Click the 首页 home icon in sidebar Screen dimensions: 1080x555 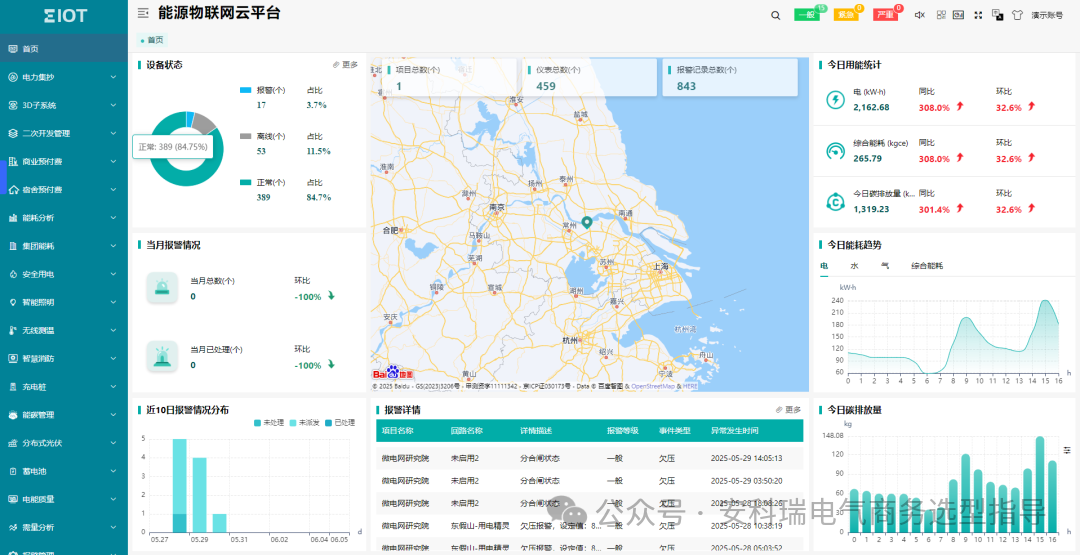tap(12, 49)
